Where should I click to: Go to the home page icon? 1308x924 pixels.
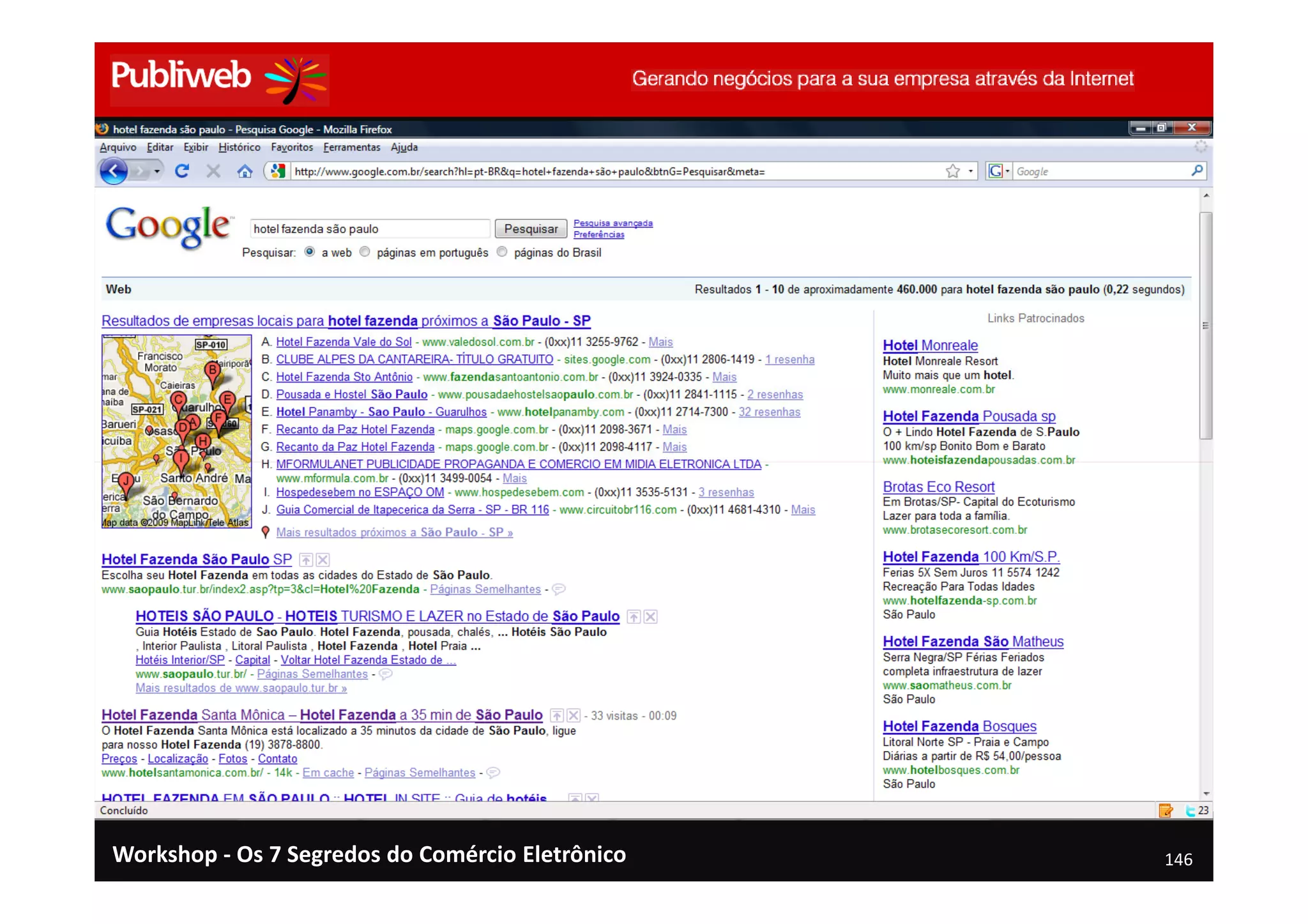[245, 171]
